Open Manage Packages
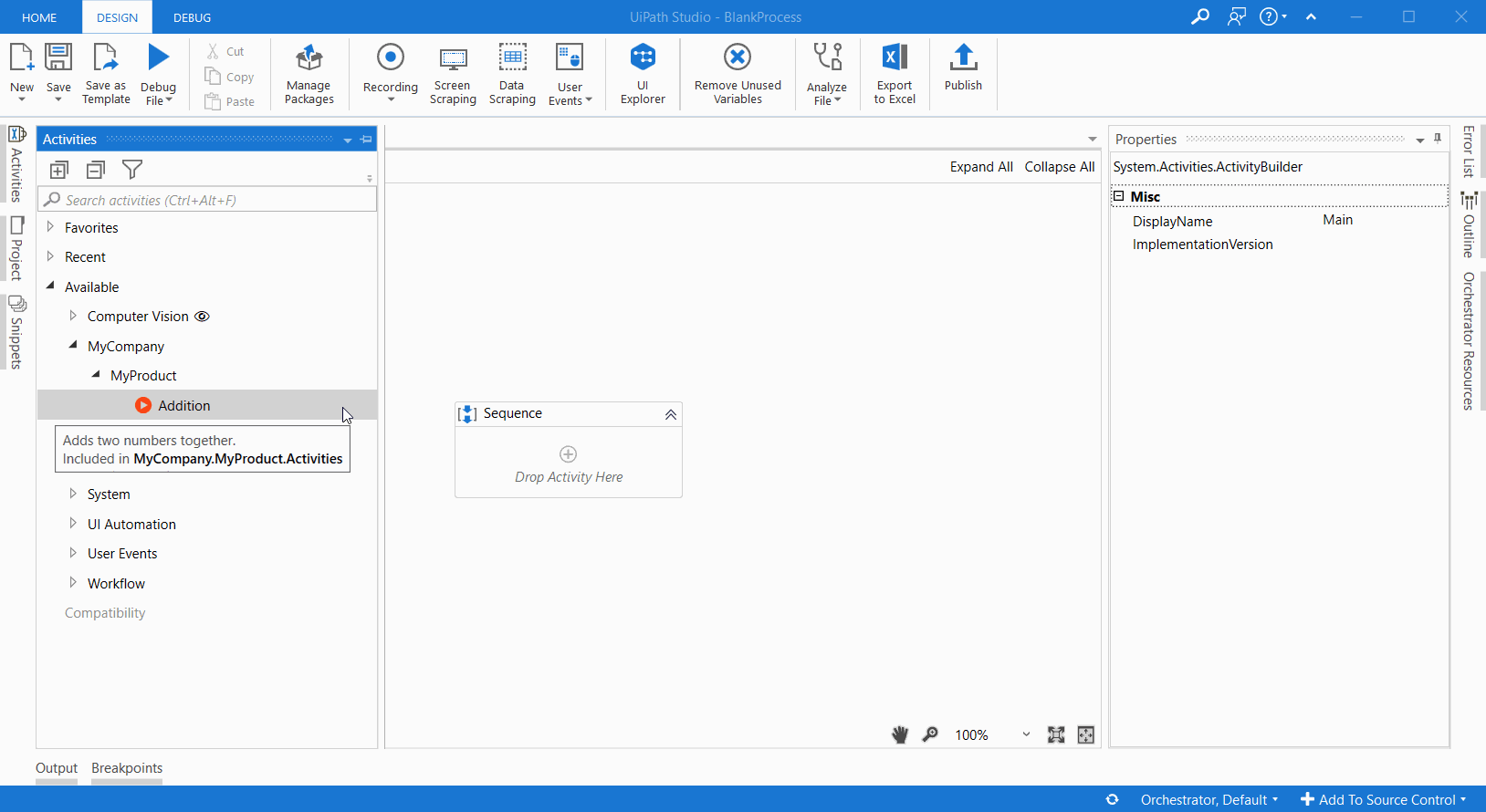 309,73
